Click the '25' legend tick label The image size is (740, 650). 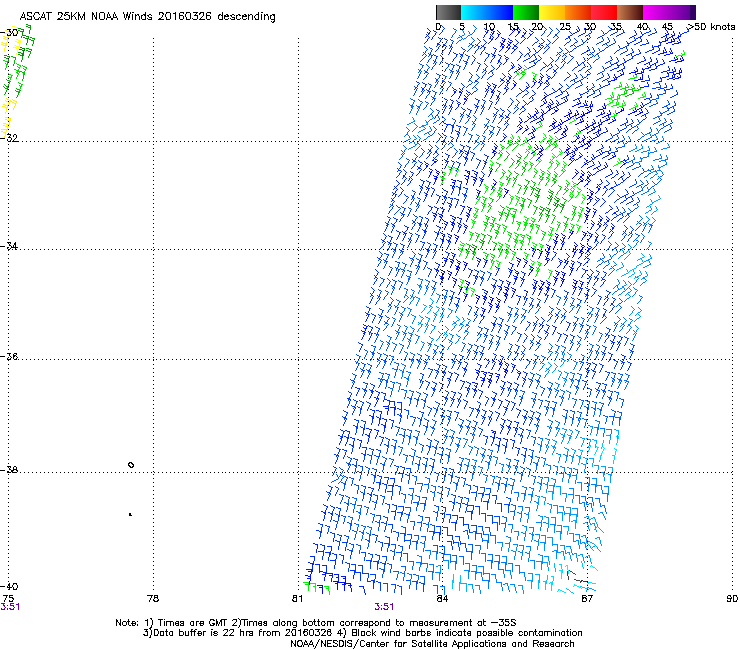click(564, 27)
